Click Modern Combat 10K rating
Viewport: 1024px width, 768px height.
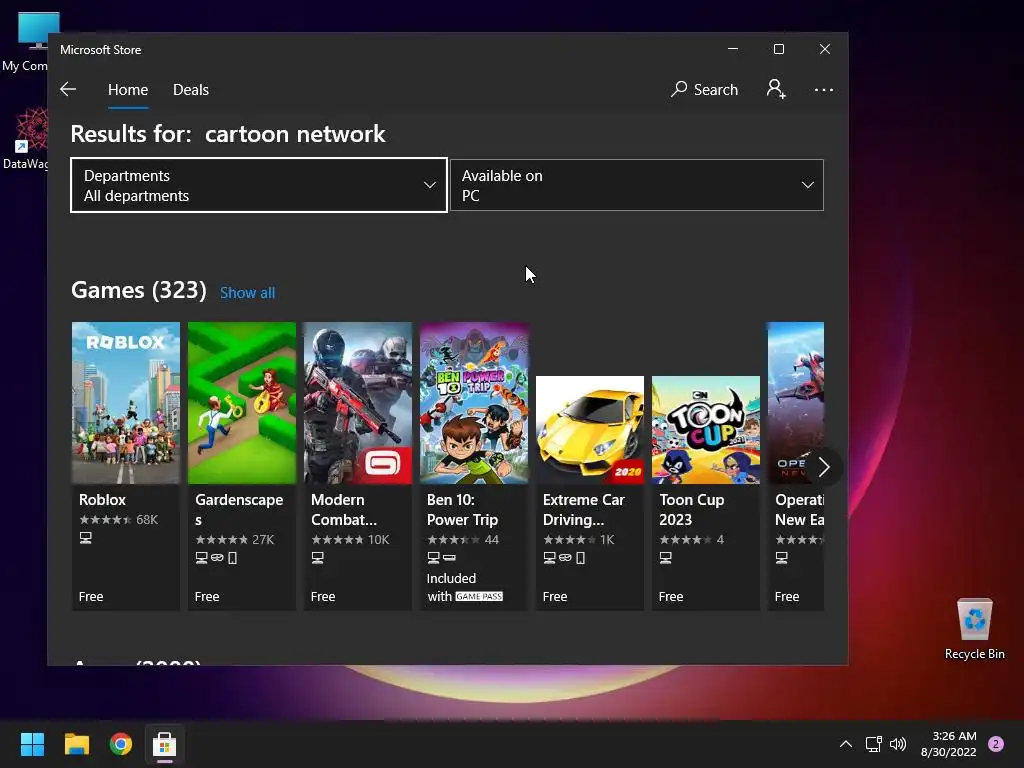pyautogui.click(x=350, y=539)
